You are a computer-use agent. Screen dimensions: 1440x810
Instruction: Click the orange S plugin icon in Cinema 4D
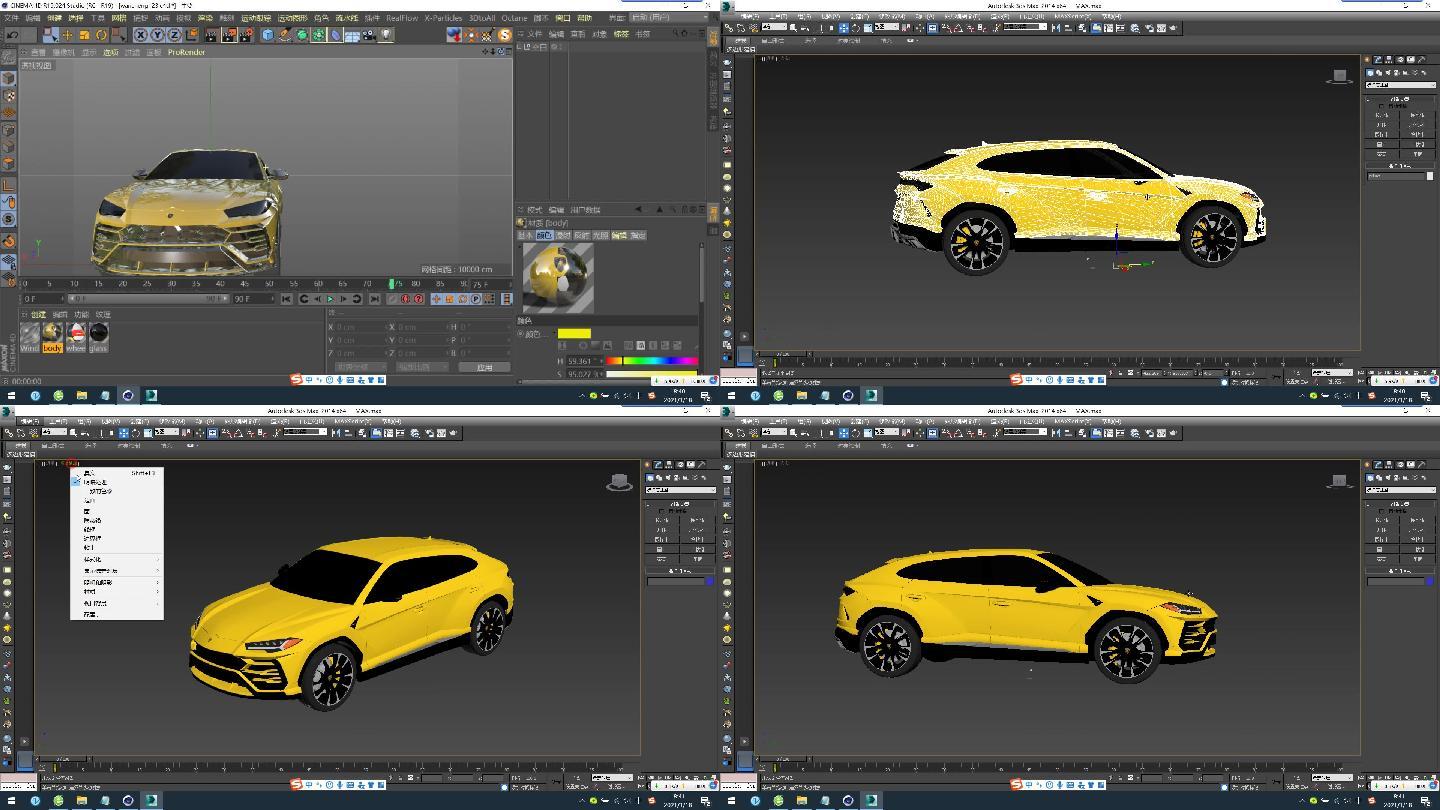pyautogui.click(x=505, y=35)
